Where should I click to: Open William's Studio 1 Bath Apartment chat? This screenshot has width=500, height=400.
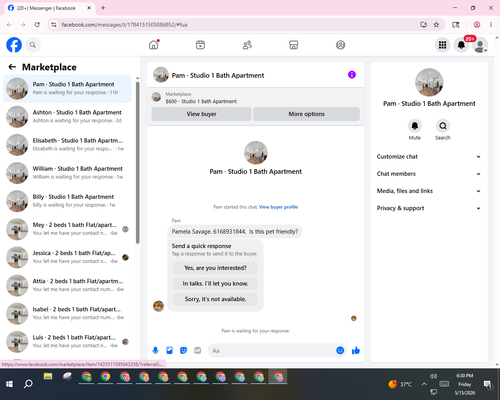(x=67, y=173)
